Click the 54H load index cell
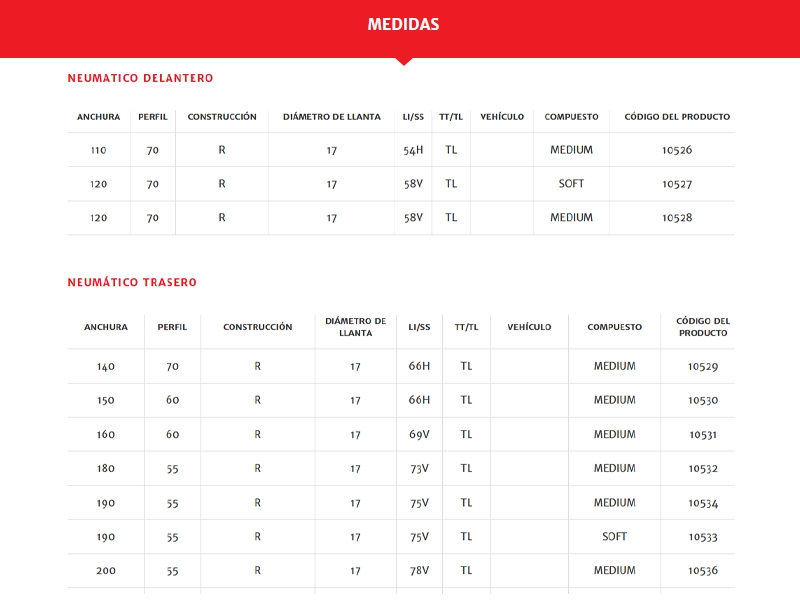 (x=413, y=150)
